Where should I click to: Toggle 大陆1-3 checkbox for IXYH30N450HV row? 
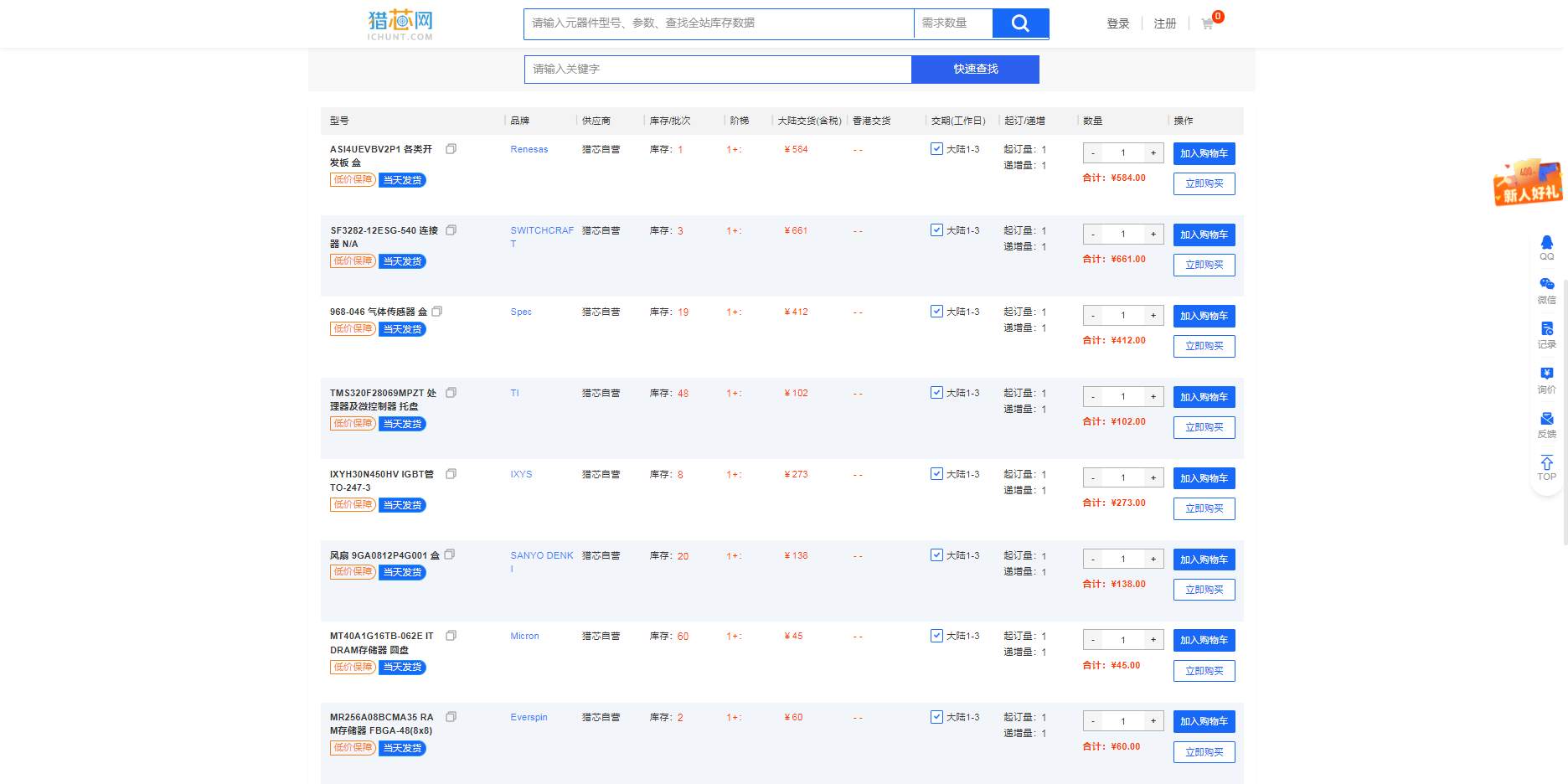(x=936, y=473)
